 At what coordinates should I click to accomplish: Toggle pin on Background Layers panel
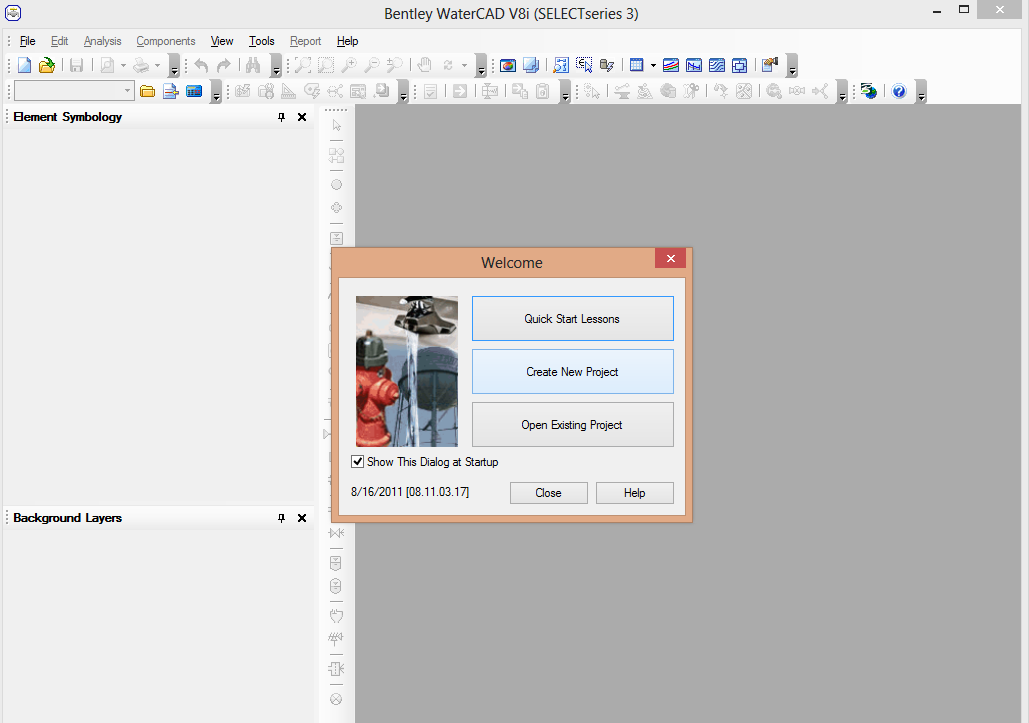coord(281,518)
